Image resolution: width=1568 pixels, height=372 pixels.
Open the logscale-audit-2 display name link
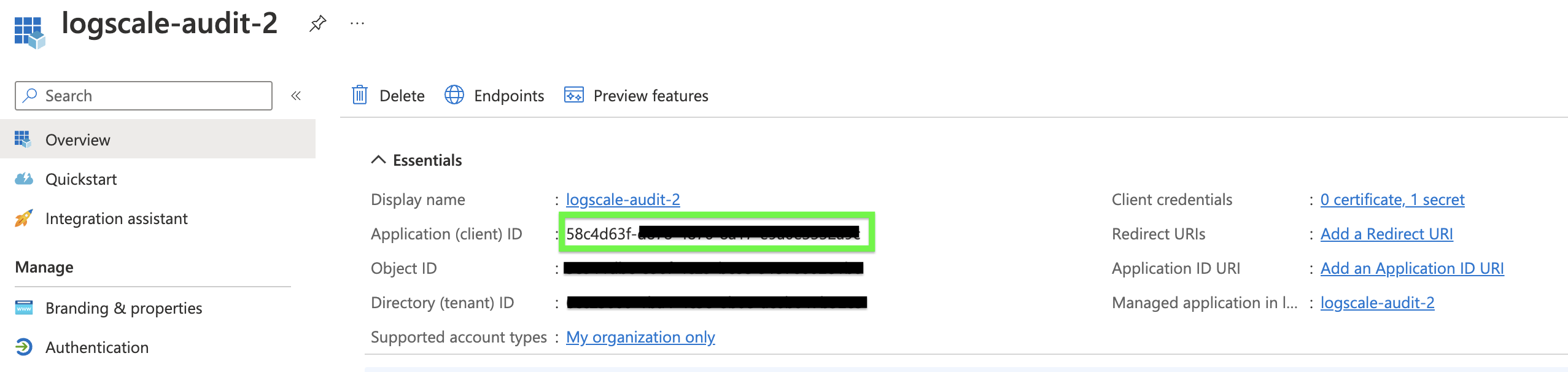tap(623, 200)
